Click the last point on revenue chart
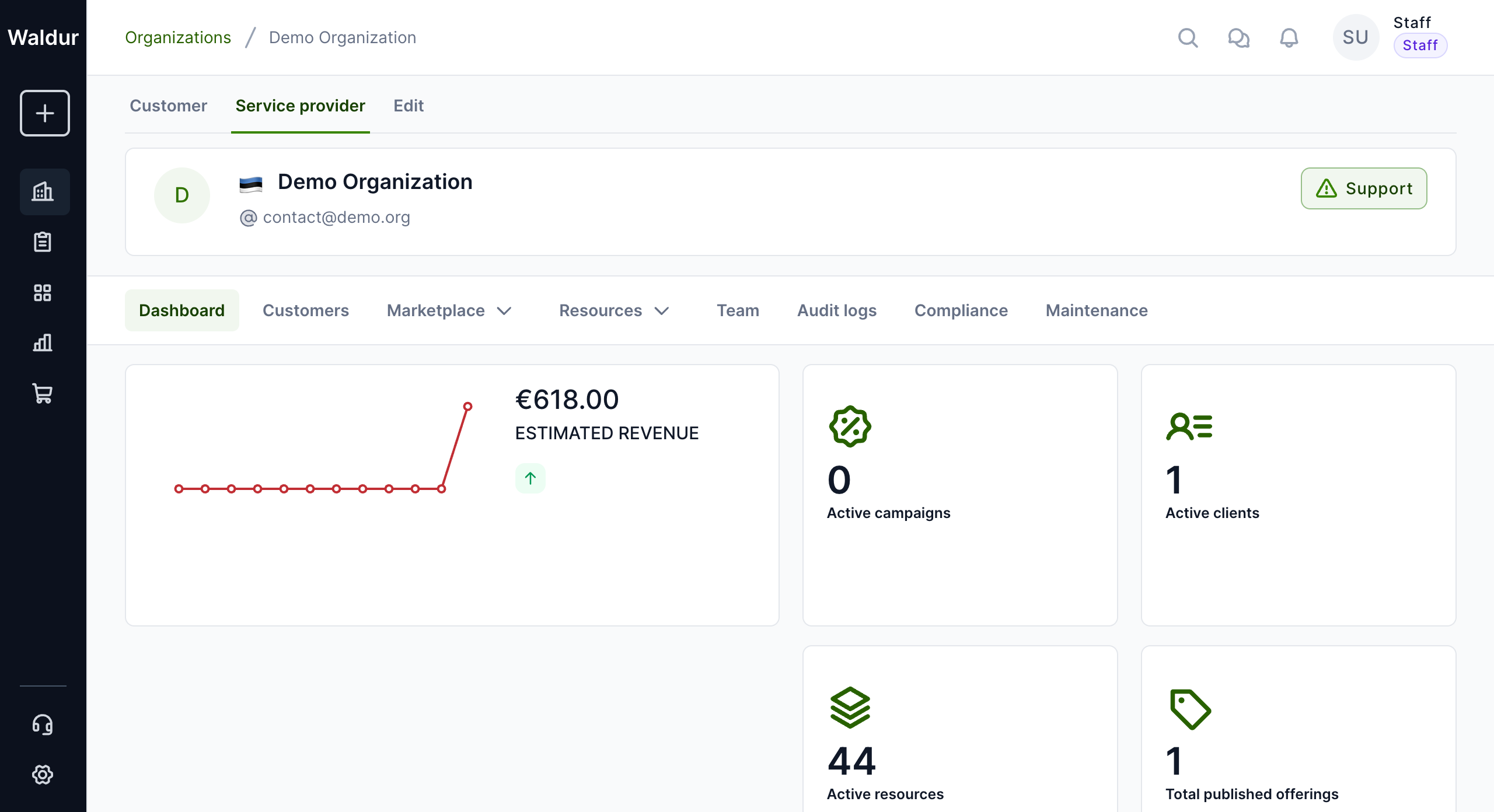The height and width of the screenshot is (812, 1494). 467,407
